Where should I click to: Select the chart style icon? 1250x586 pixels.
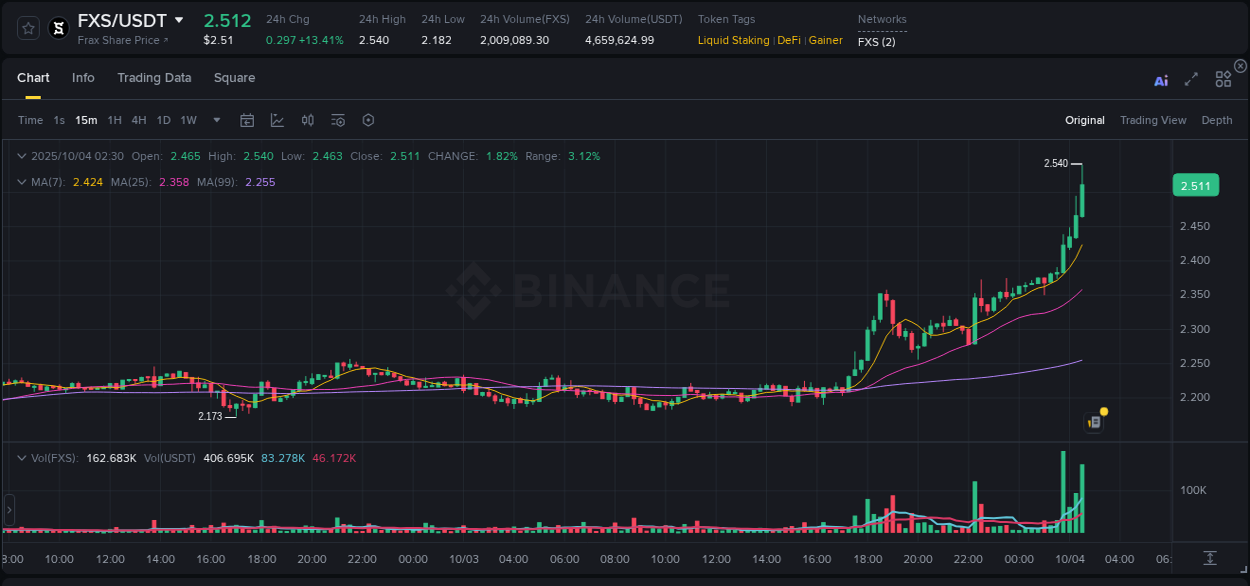277,120
